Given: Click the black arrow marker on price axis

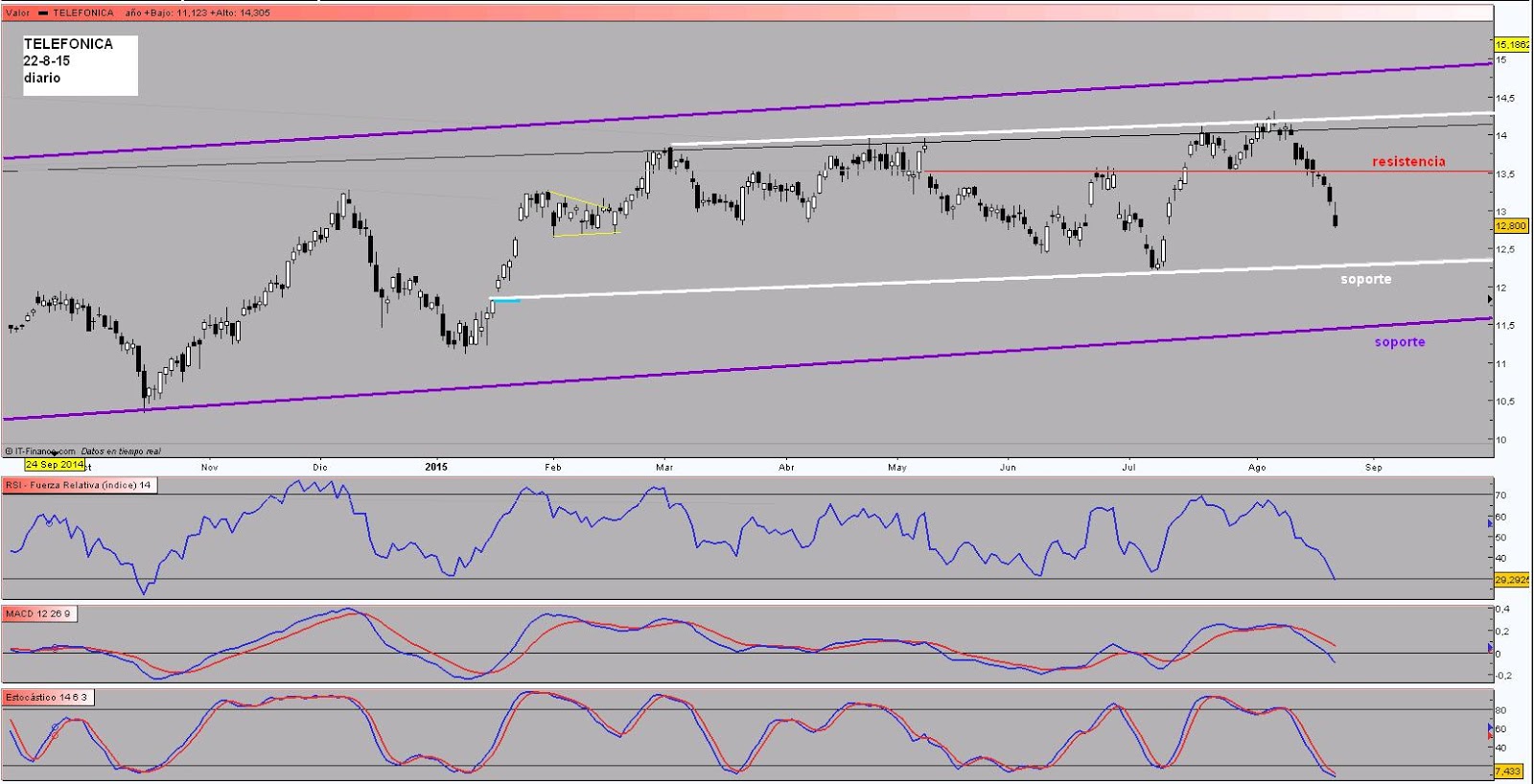Looking at the screenshot, I should pyautogui.click(x=1490, y=300).
